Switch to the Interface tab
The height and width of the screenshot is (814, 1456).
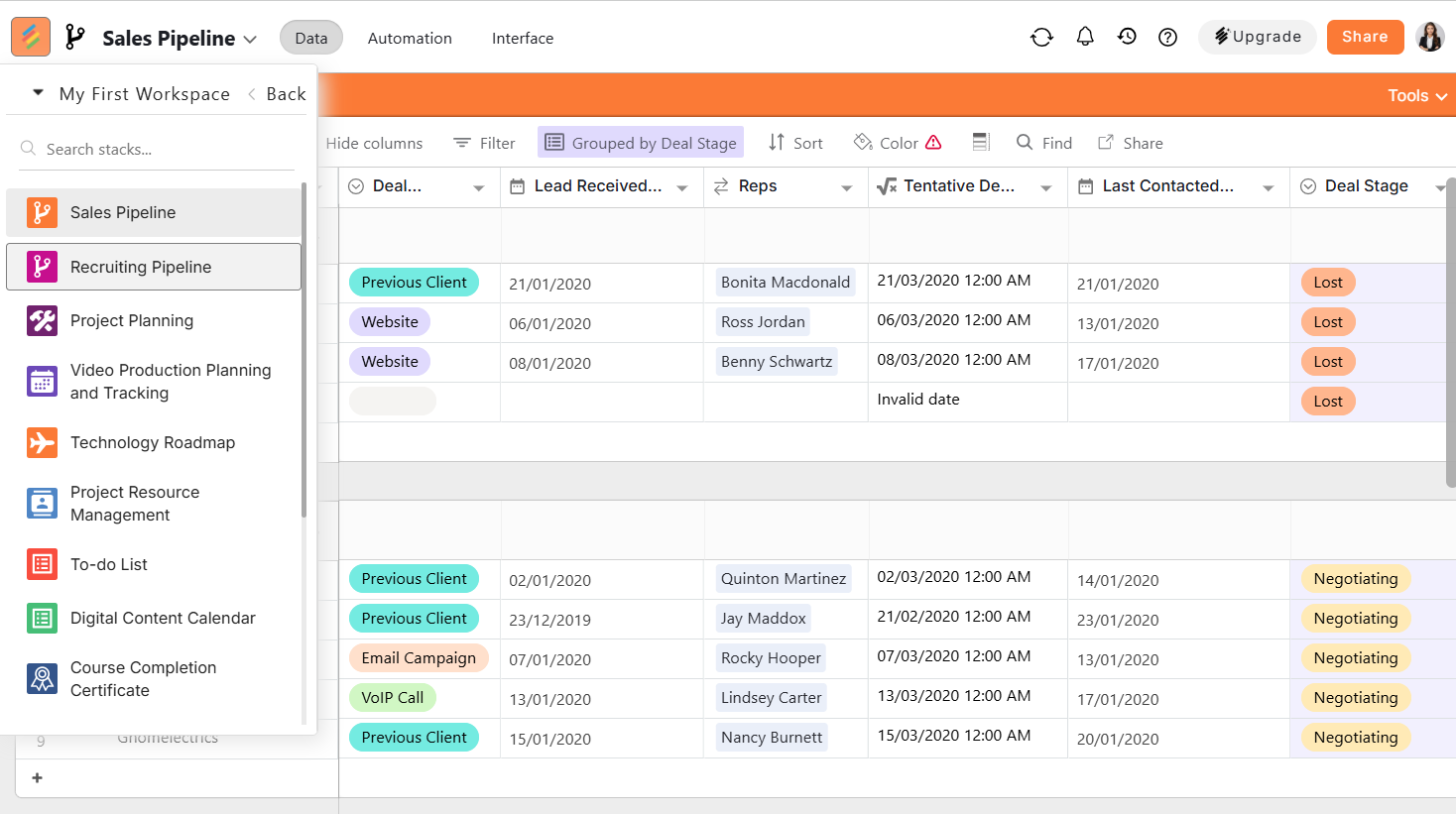pos(523,38)
